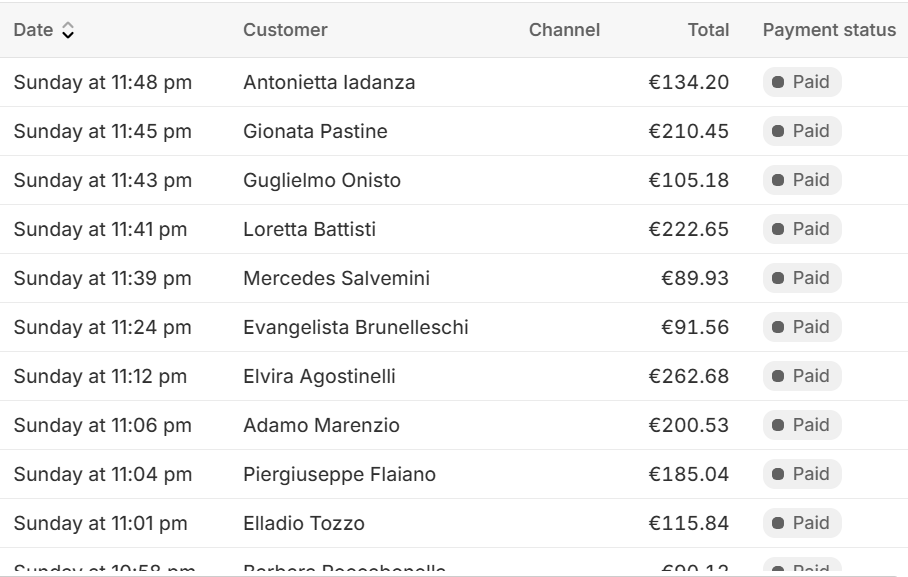
Task: Click the Paid badge for Mercedes Salvemini
Action: [801, 278]
